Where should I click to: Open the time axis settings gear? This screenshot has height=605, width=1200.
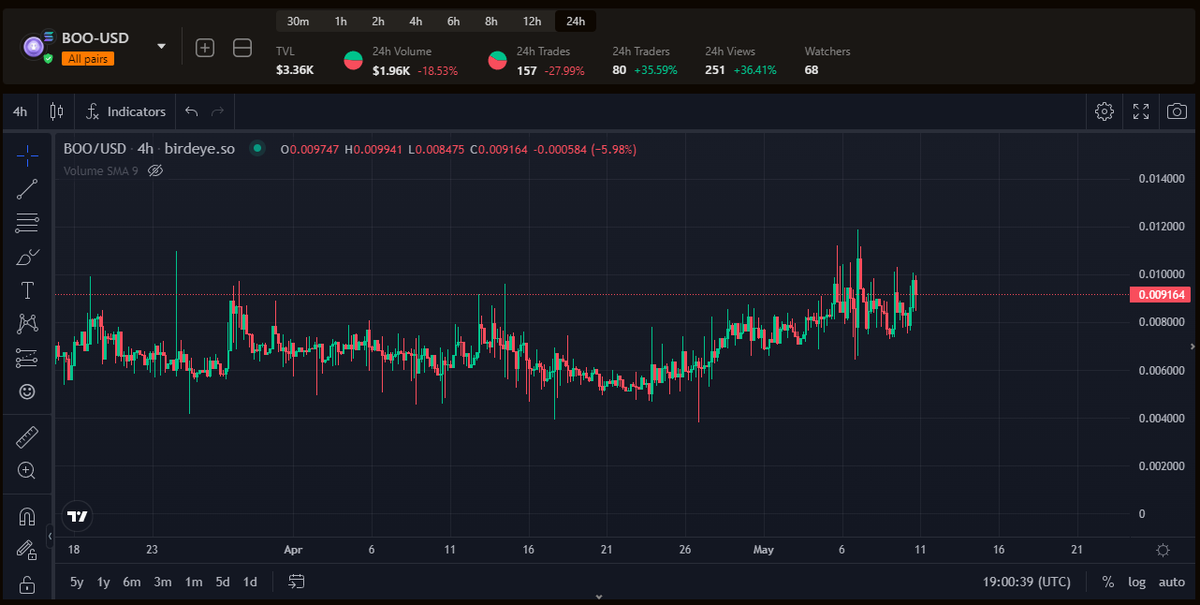pyautogui.click(x=1162, y=550)
